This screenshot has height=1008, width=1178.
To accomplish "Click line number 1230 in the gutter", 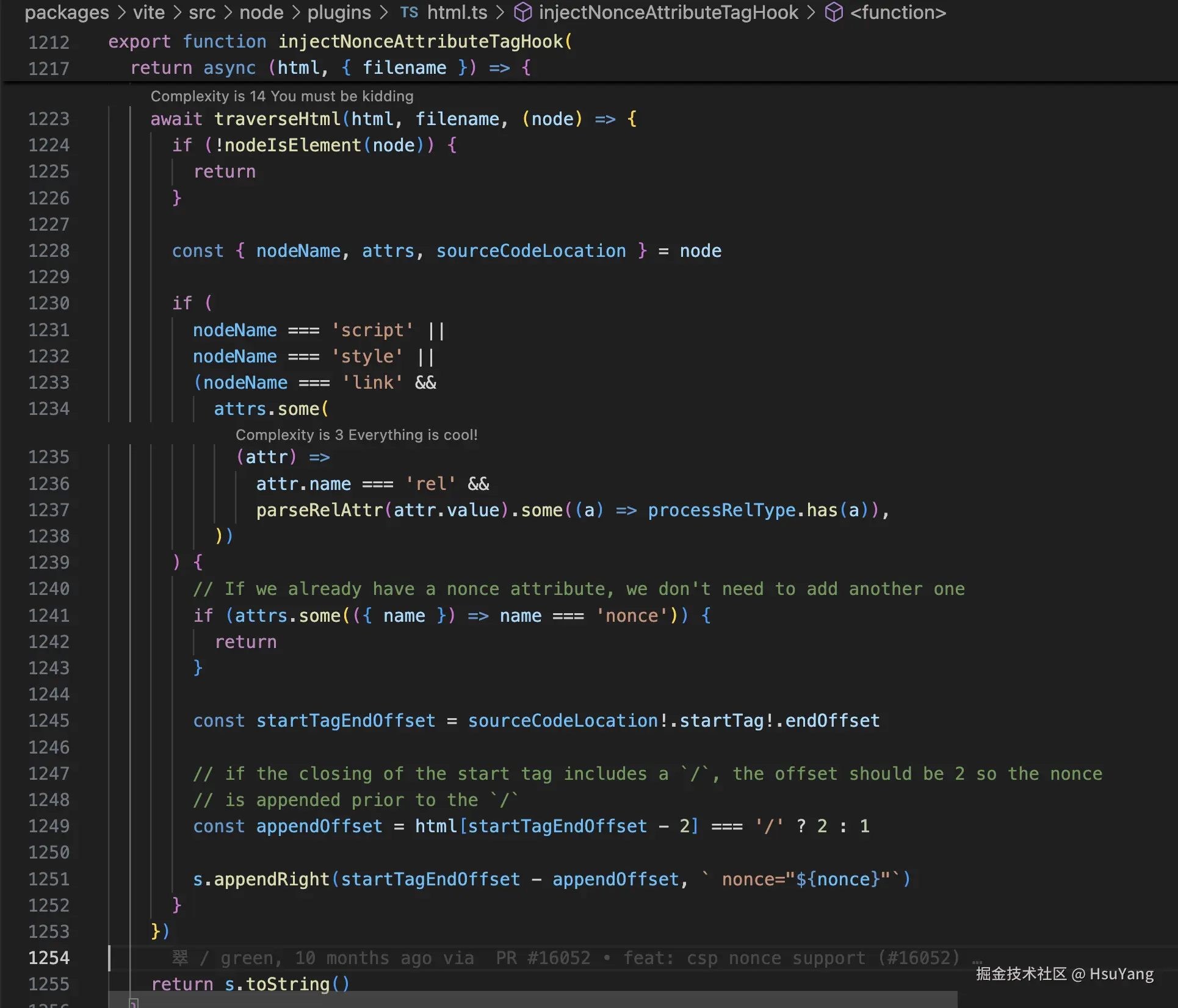I will point(49,303).
